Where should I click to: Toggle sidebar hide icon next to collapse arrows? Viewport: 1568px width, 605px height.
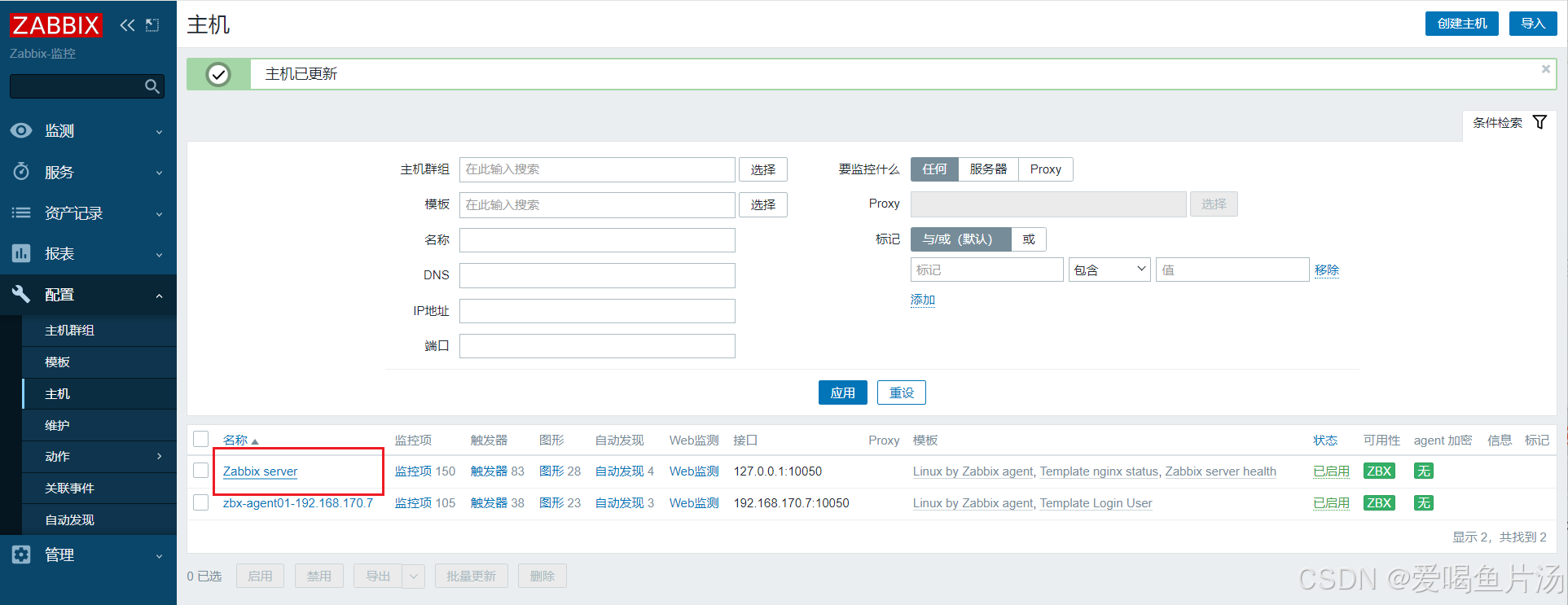(x=152, y=25)
